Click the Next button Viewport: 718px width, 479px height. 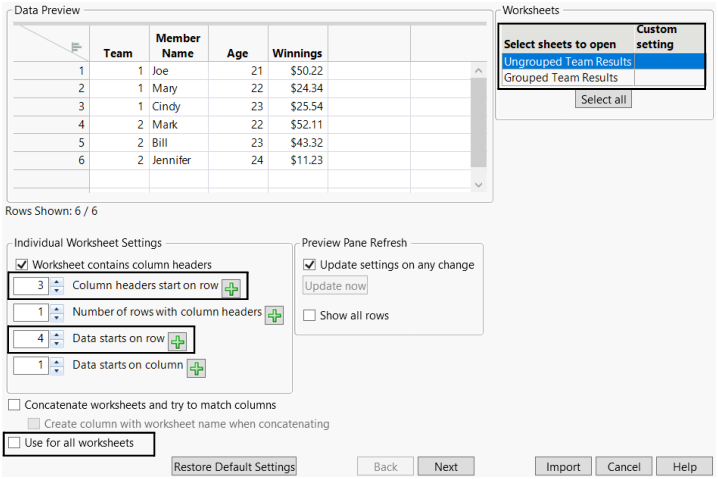point(446,467)
